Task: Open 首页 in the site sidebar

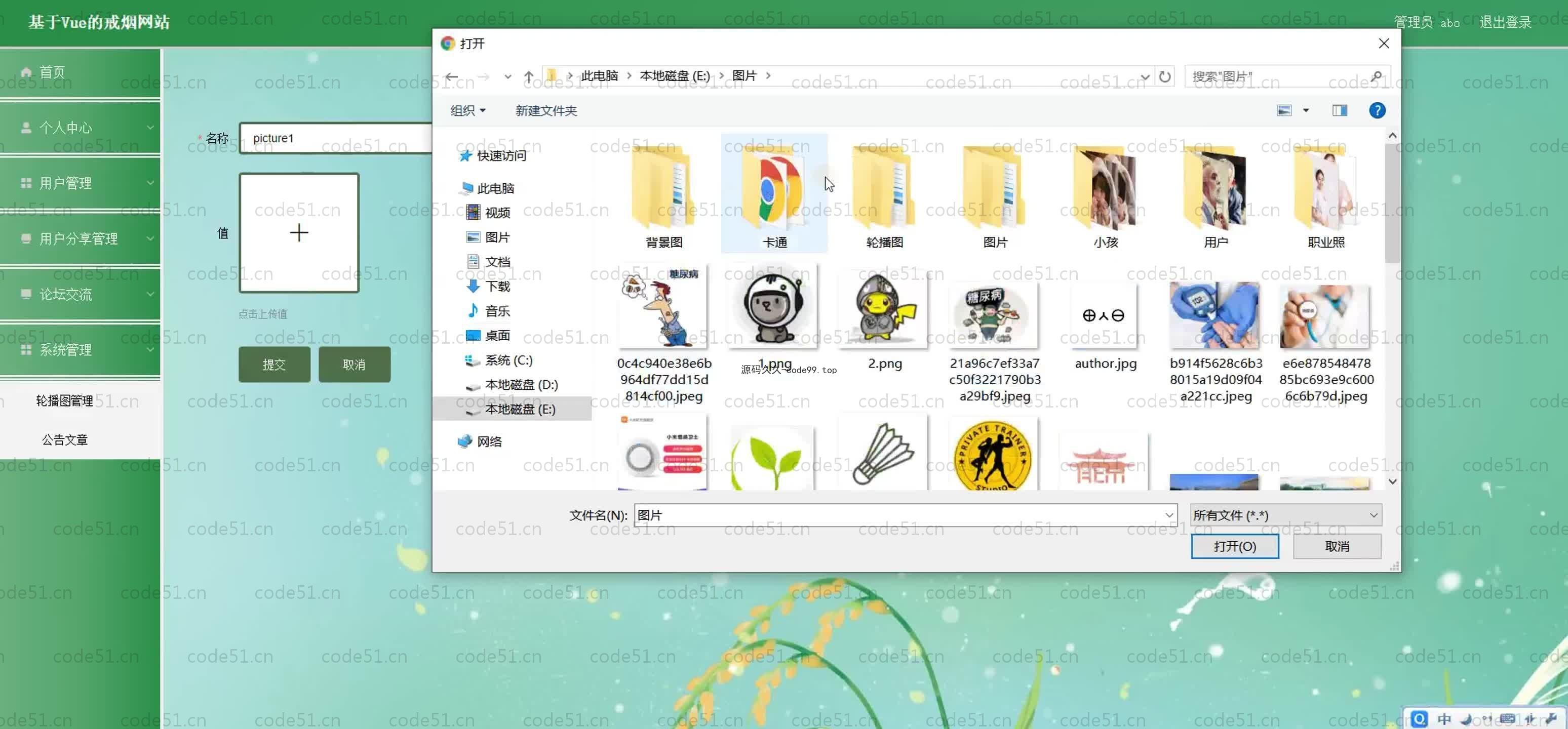Action: tap(80, 72)
